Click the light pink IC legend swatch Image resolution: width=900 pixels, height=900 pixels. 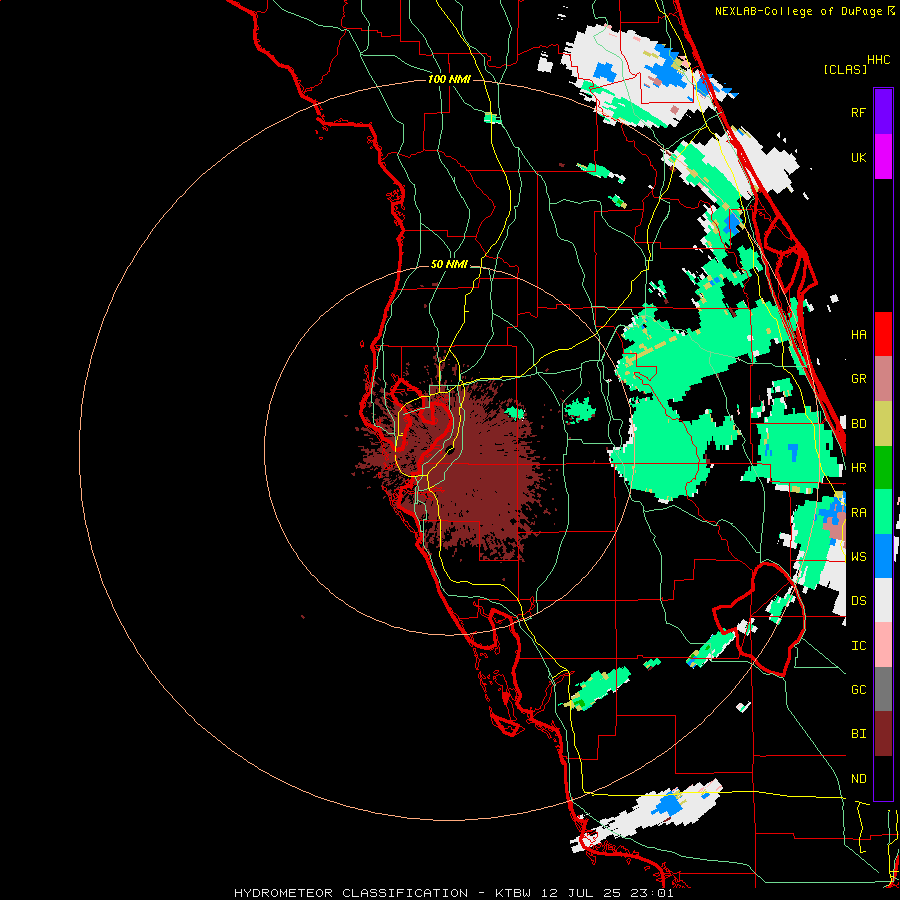pos(883,645)
